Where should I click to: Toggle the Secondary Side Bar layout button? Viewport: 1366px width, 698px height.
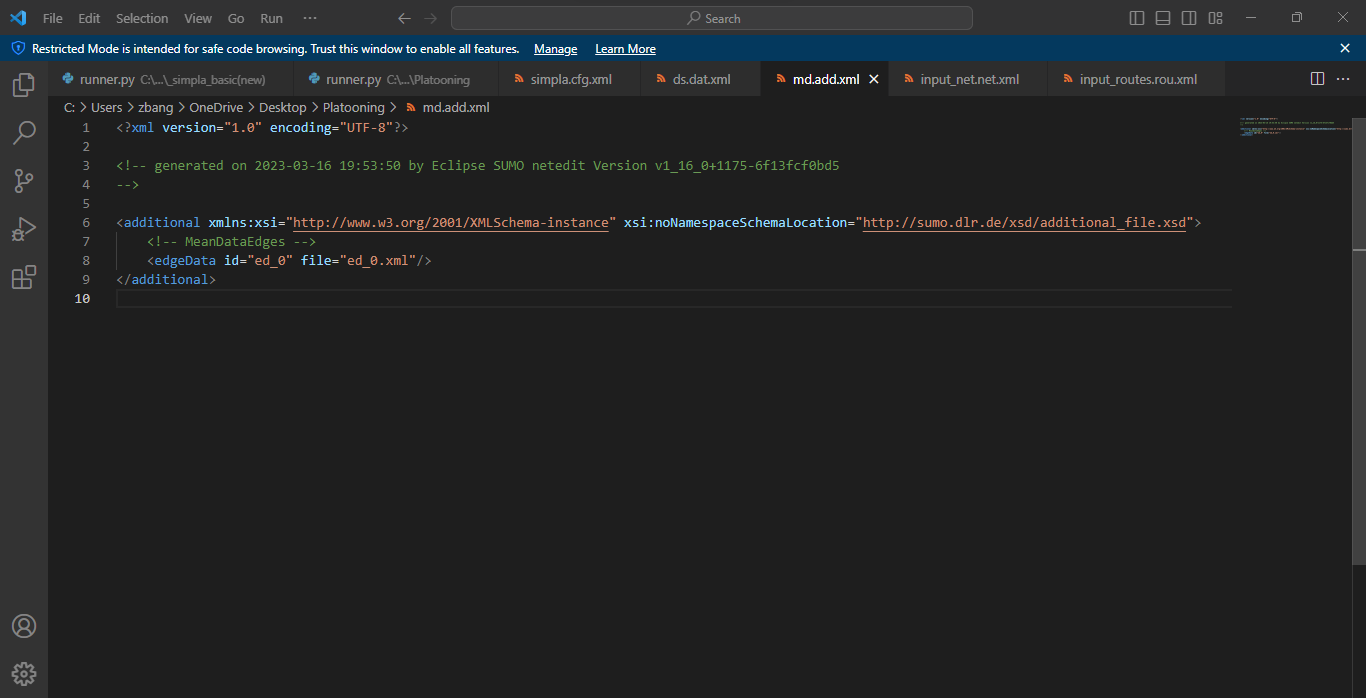1189,18
